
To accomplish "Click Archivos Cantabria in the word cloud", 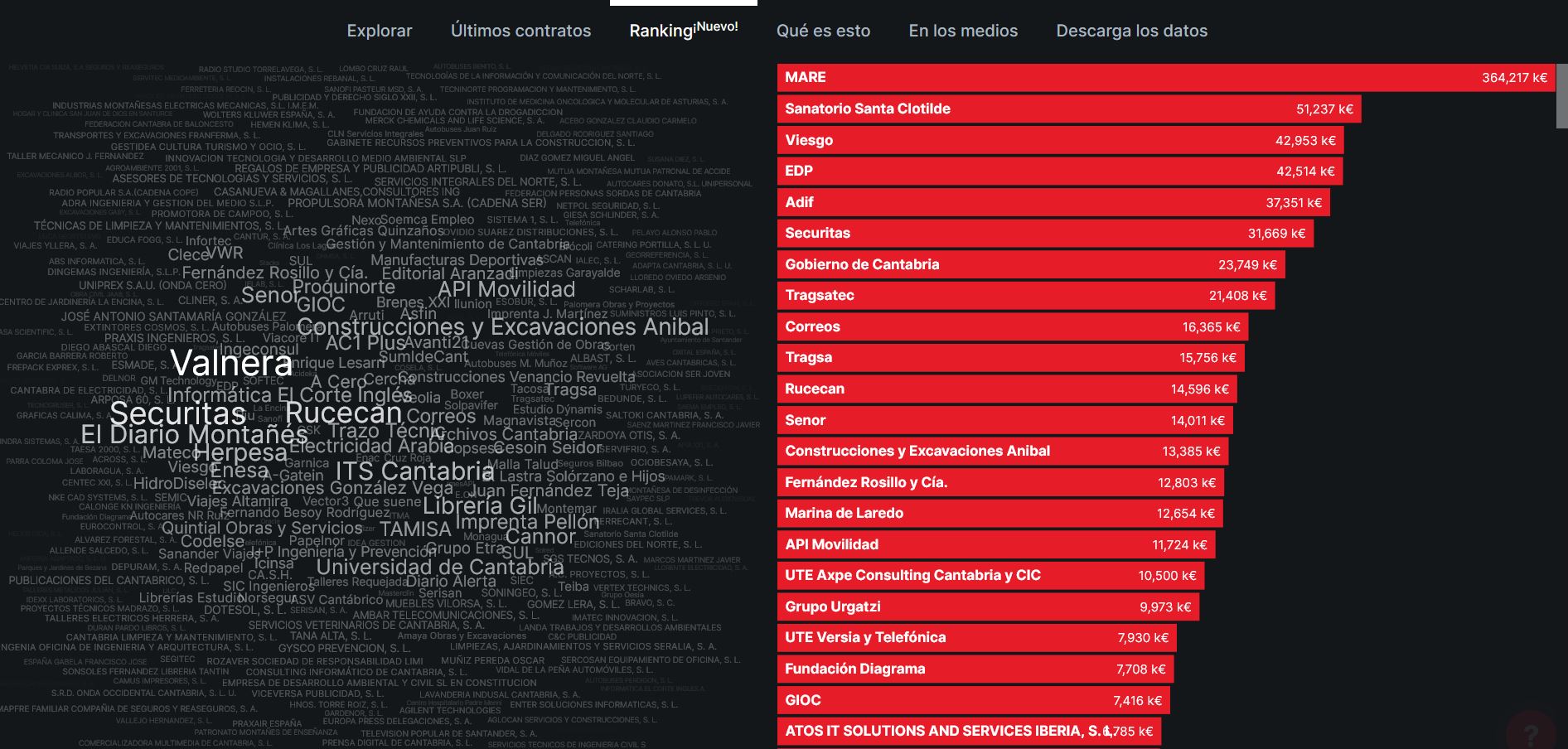I will [x=504, y=434].
